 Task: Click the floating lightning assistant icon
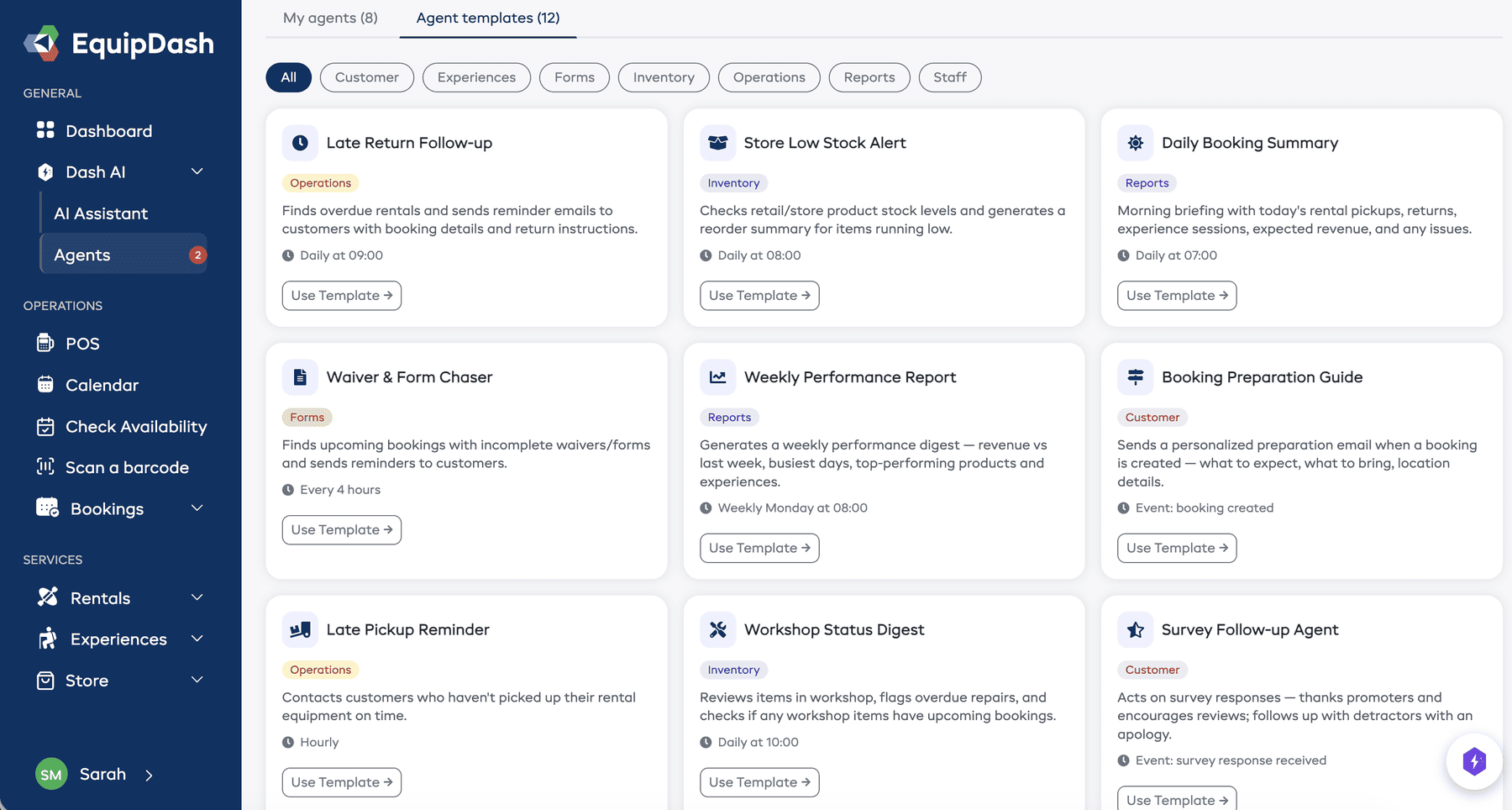1474,761
